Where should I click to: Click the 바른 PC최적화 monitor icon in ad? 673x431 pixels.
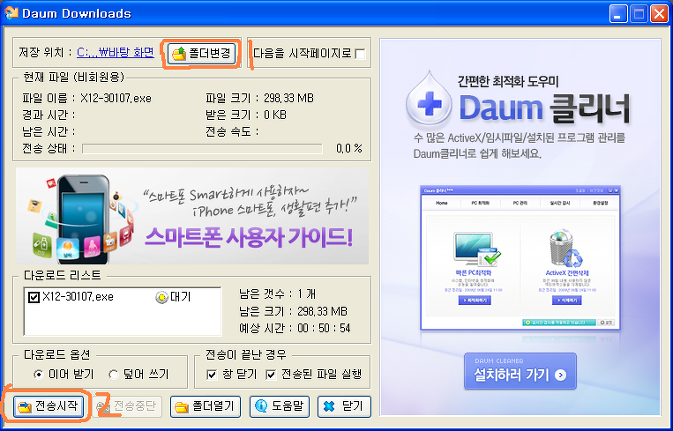[x=475, y=249]
